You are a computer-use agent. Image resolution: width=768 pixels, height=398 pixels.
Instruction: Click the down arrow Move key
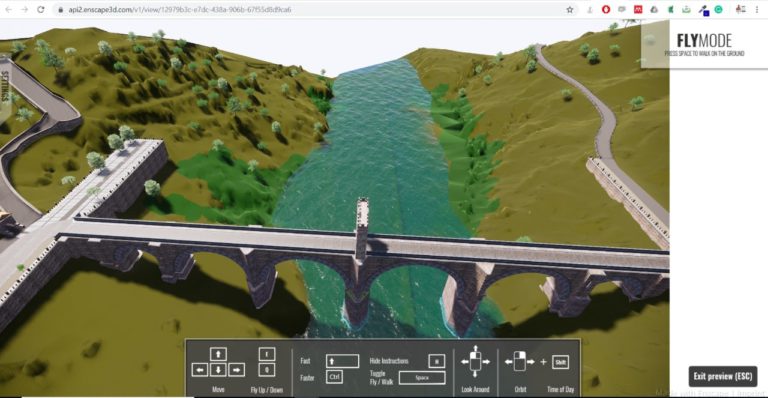(218, 370)
